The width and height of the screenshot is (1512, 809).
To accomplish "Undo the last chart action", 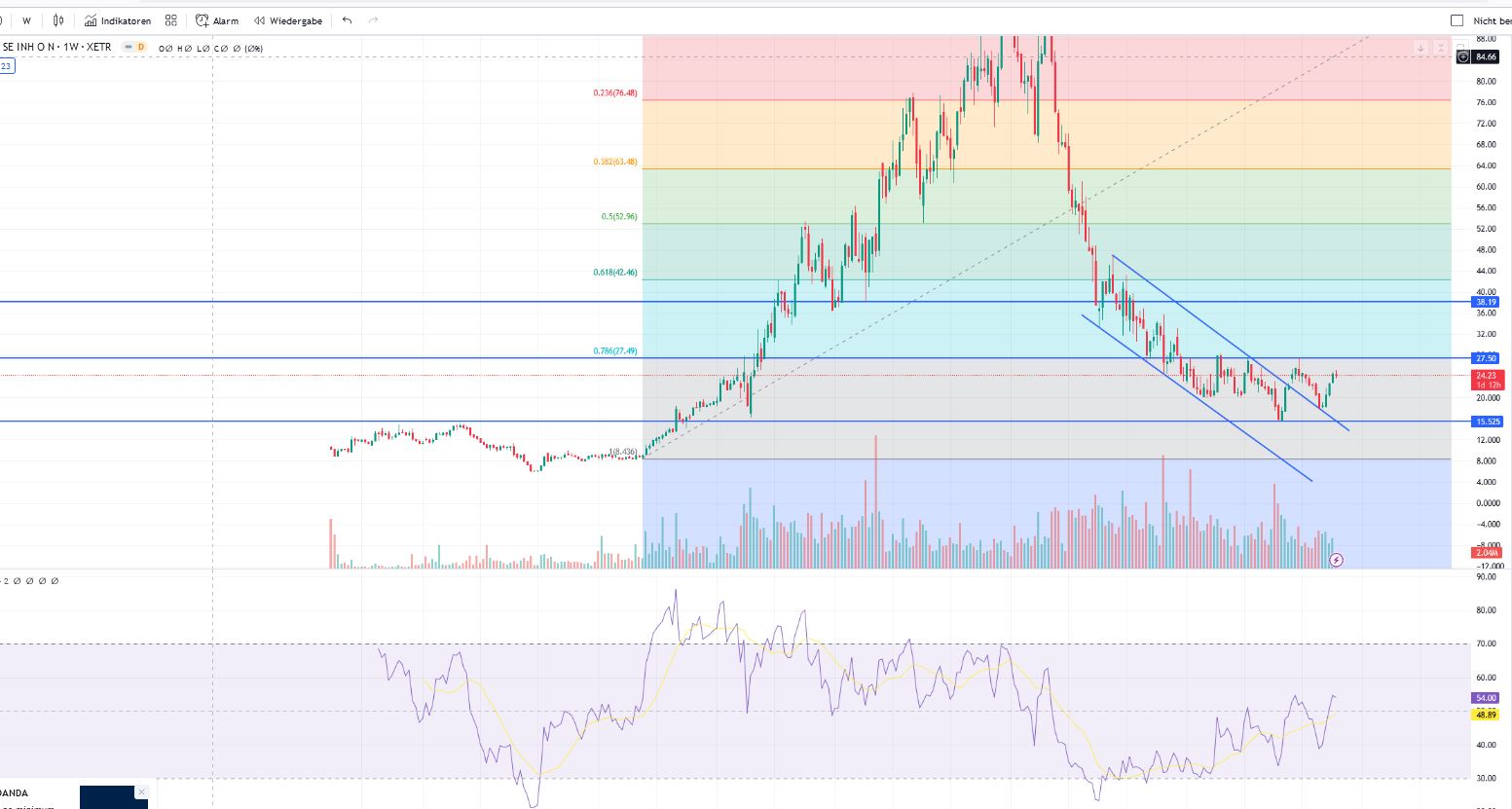I will click(x=347, y=20).
